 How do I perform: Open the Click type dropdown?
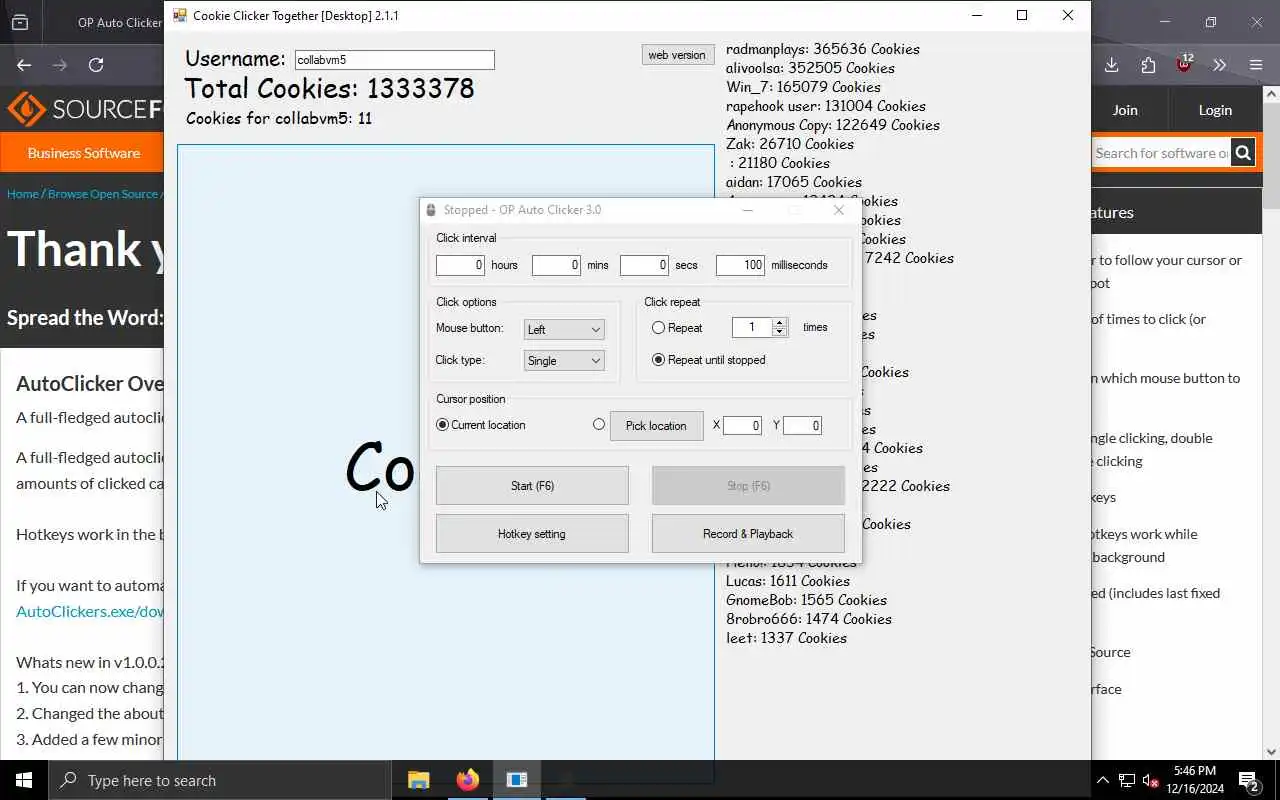pos(564,360)
